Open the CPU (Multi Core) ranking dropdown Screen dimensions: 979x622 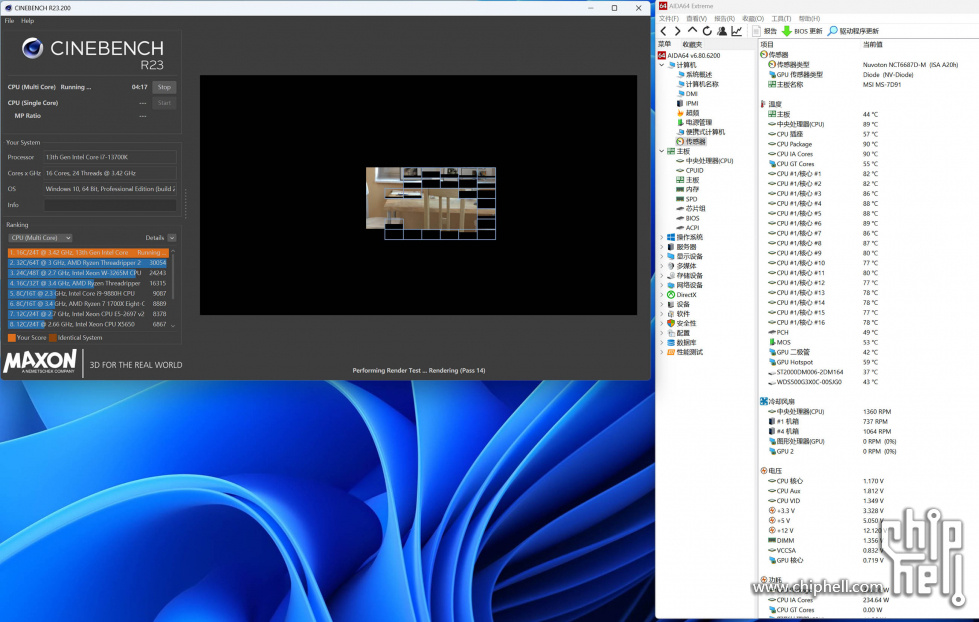[41, 237]
